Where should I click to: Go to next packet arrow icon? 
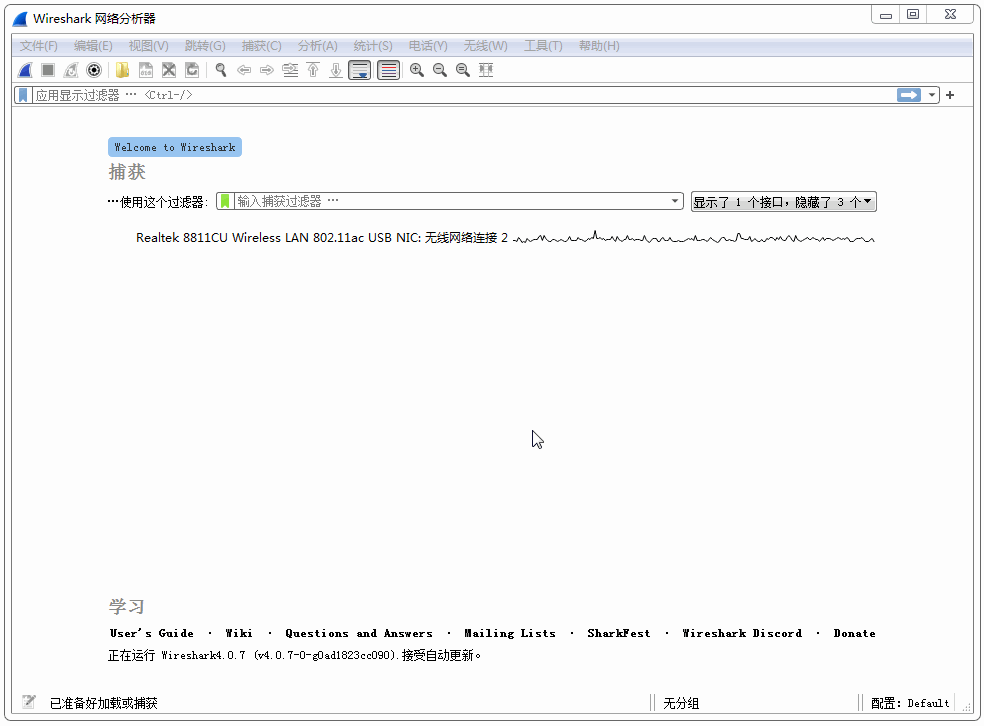[267, 70]
